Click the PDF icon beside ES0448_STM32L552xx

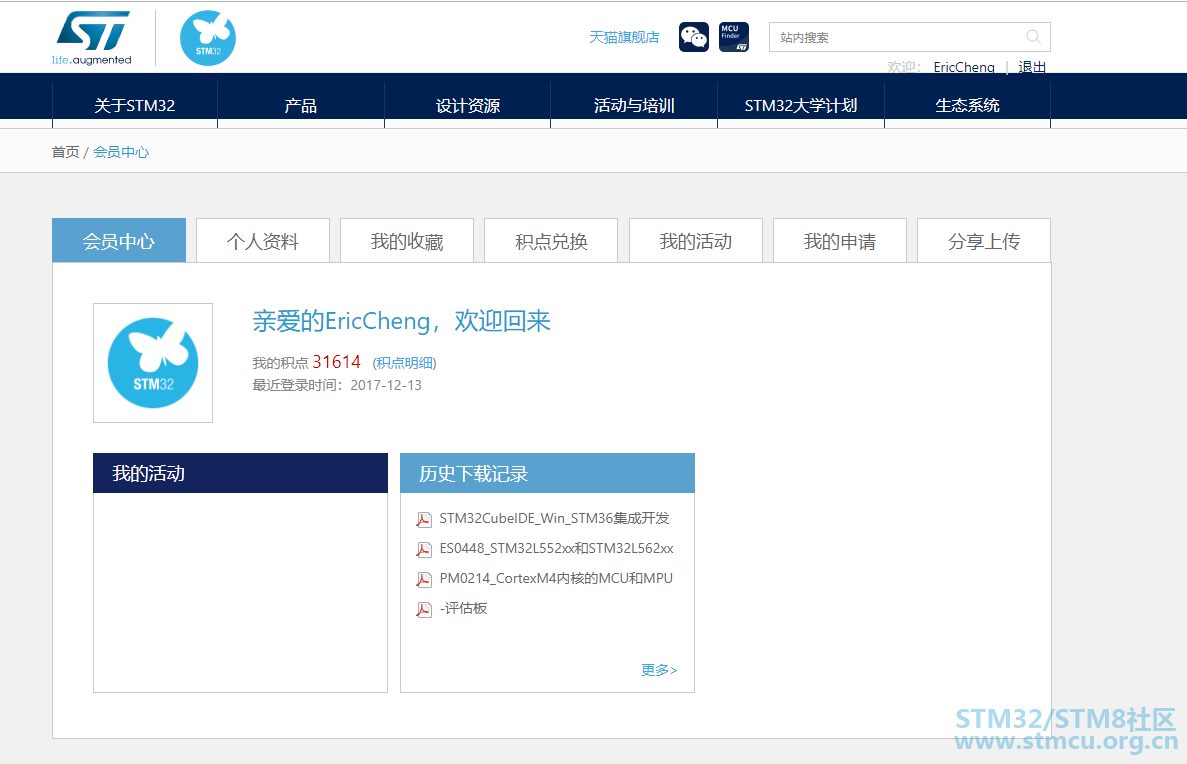pyautogui.click(x=424, y=549)
